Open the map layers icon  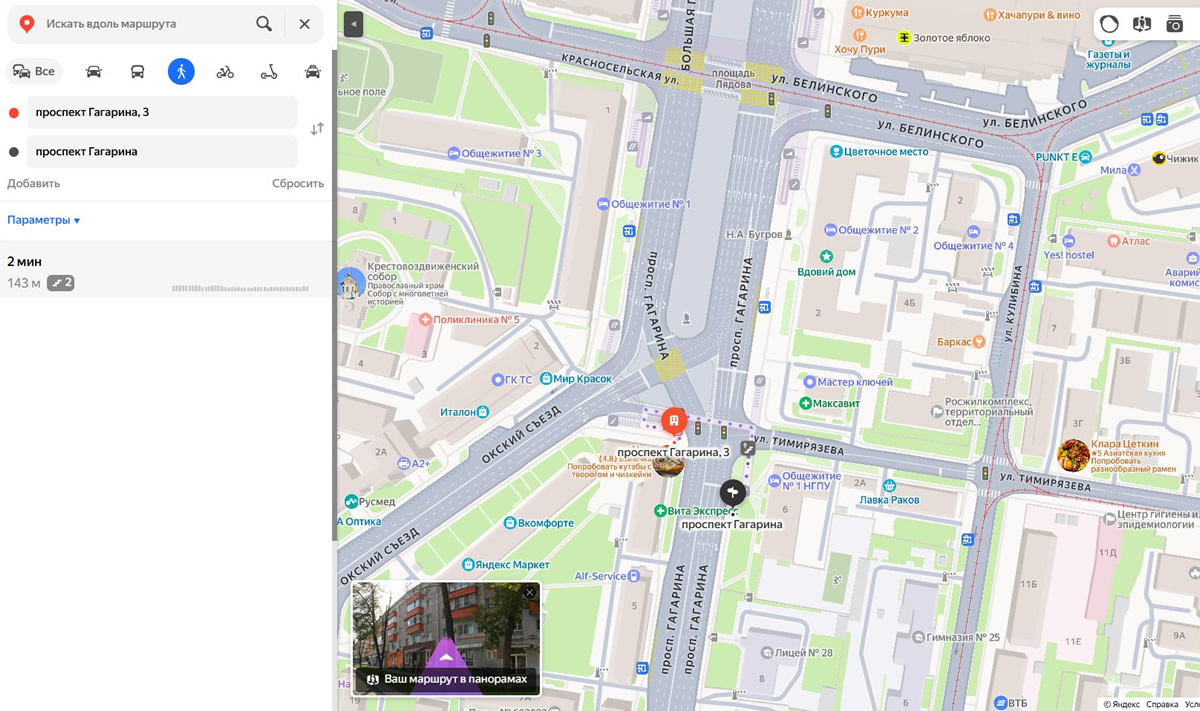[1141, 24]
